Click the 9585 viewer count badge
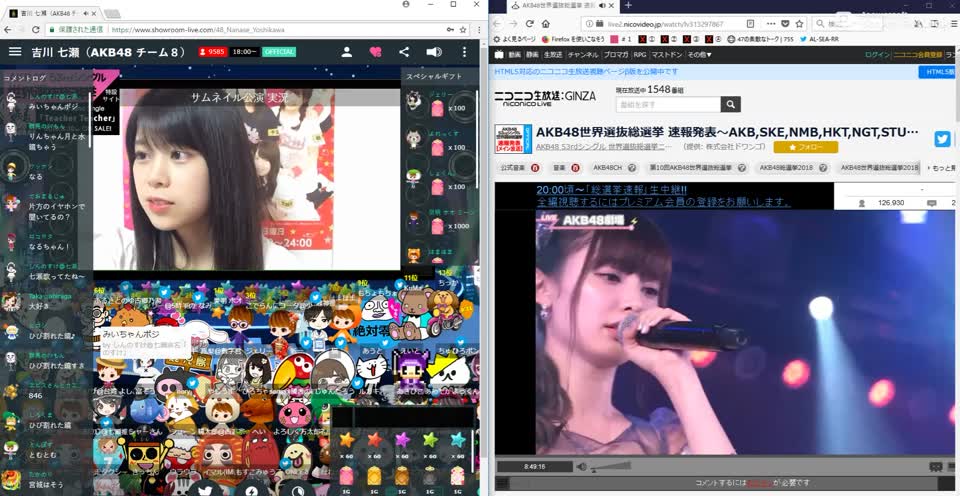This screenshot has height=496, width=960. click(x=212, y=52)
